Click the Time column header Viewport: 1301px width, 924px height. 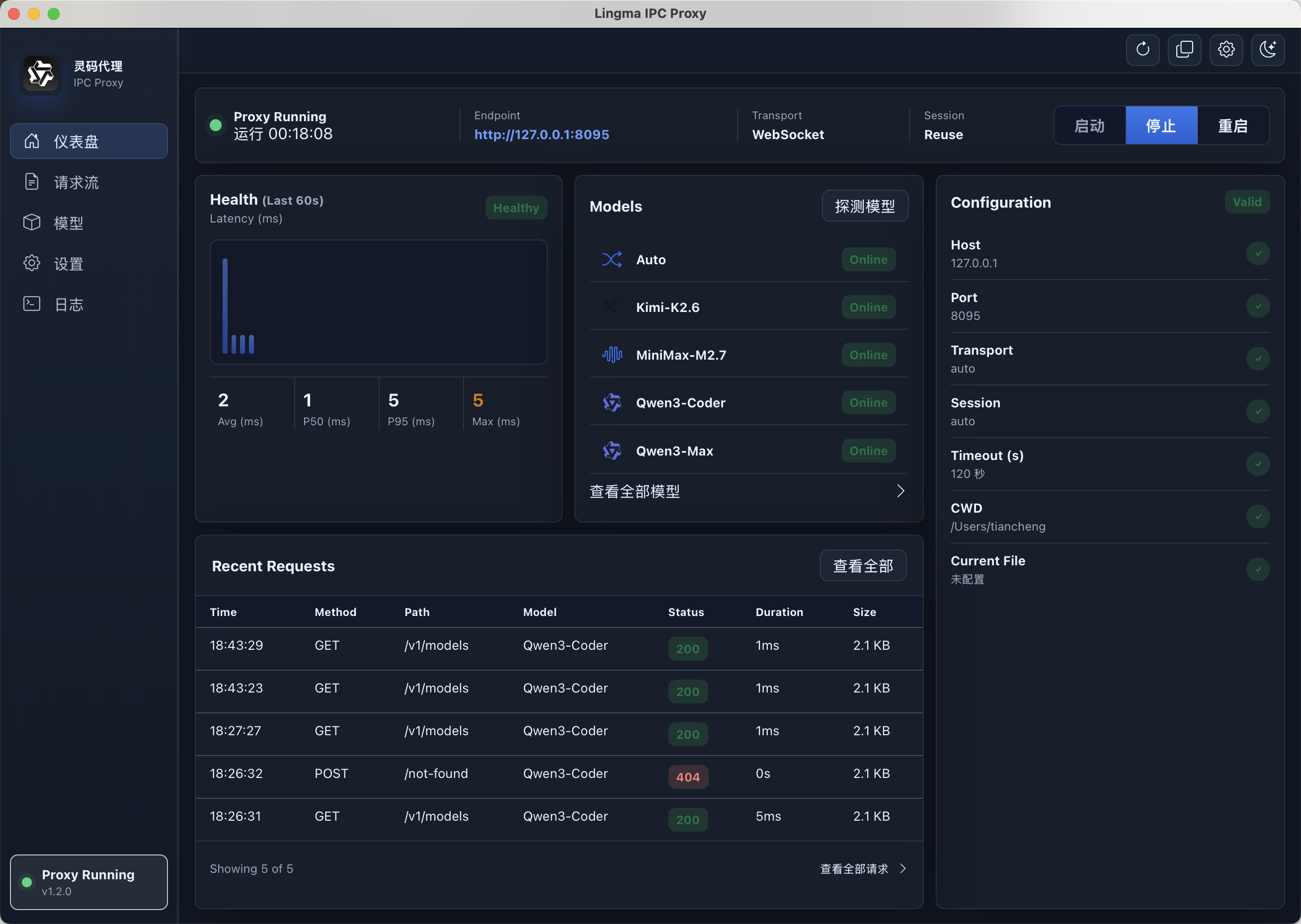pyautogui.click(x=223, y=612)
